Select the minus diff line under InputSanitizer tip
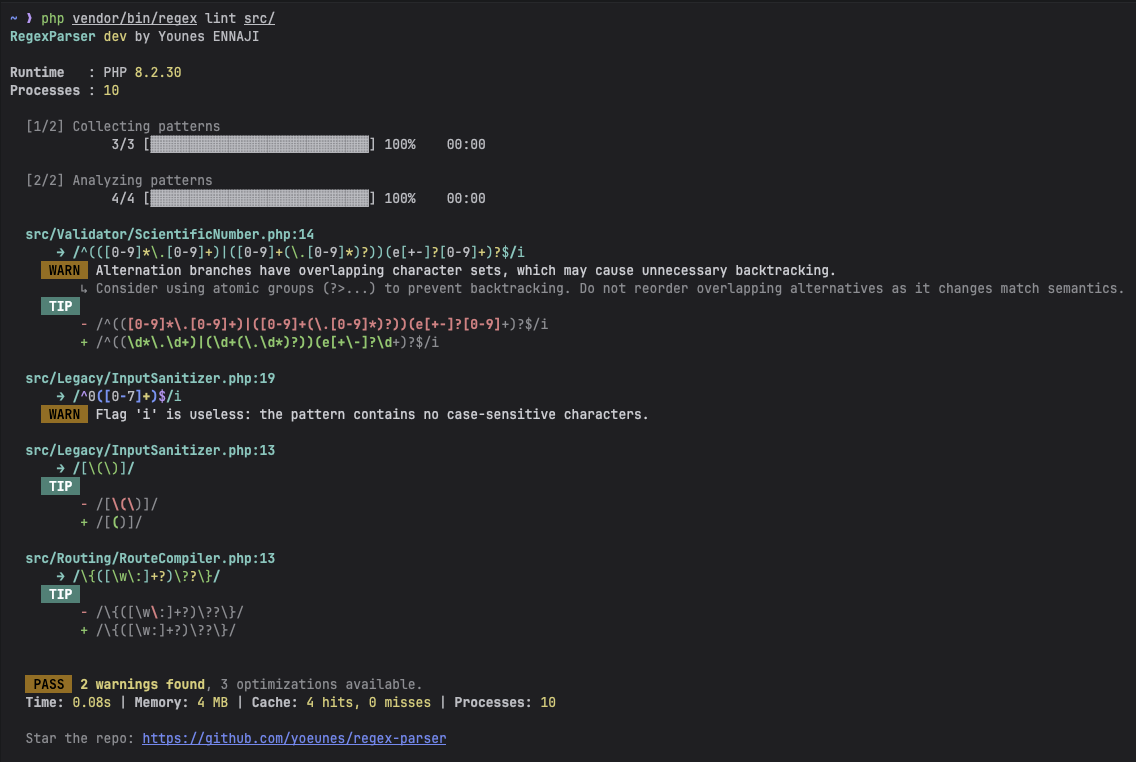Viewport: 1136px width, 762px height. (x=117, y=504)
